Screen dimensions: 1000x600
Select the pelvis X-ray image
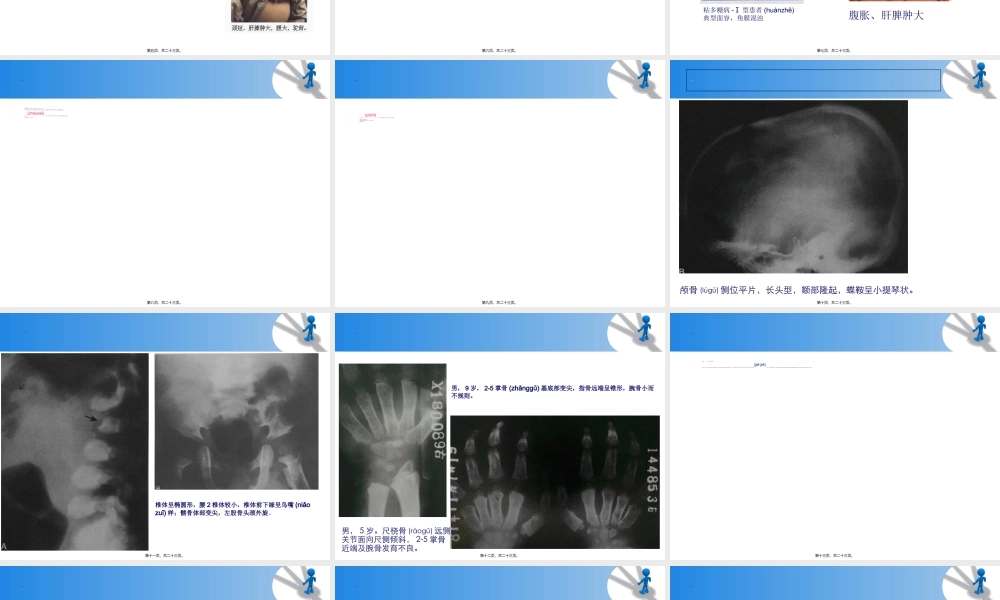[x=236, y=420]
